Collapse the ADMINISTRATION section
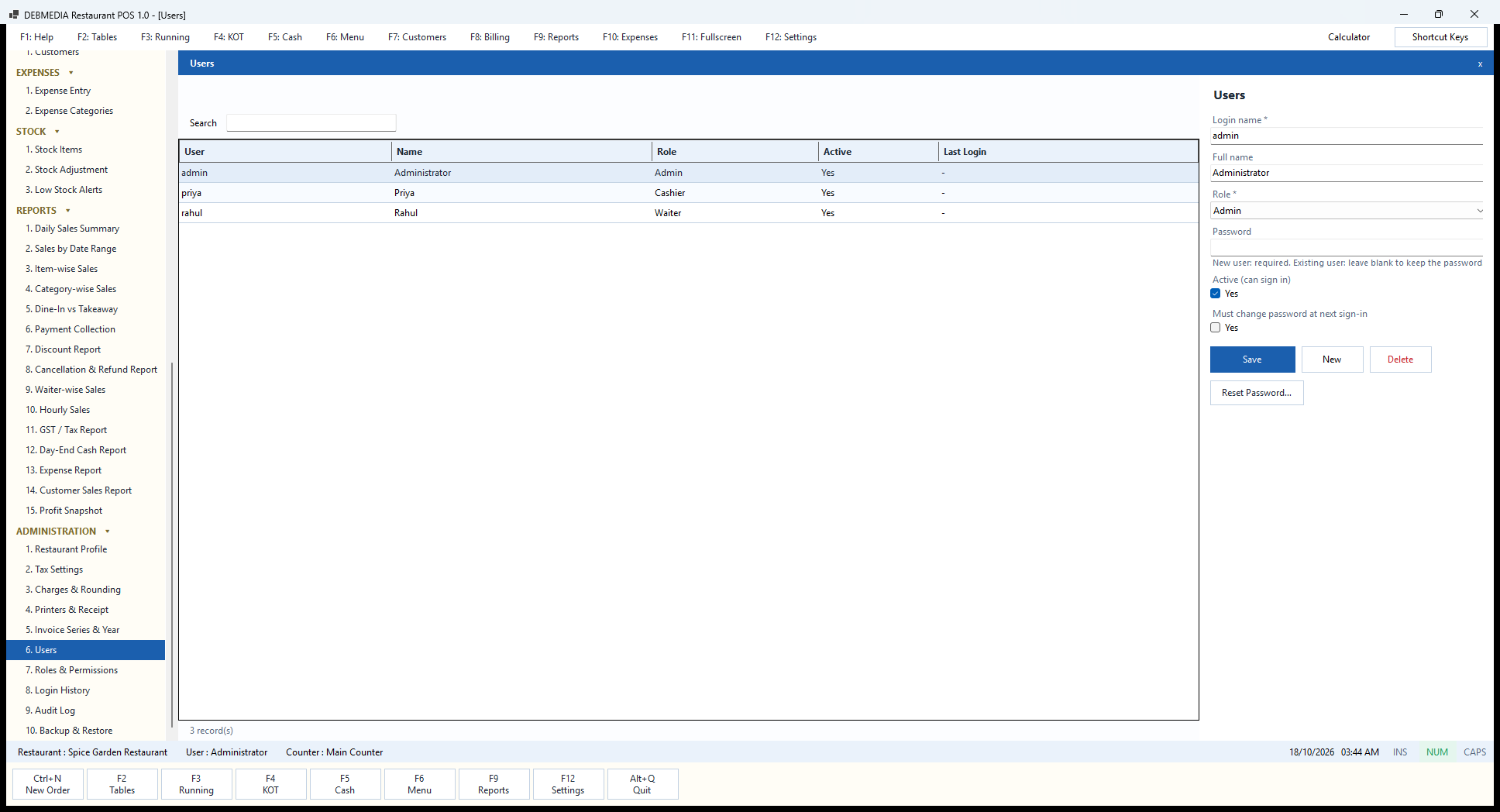The width and height of the screenshot is (1500, 812). 108,532
